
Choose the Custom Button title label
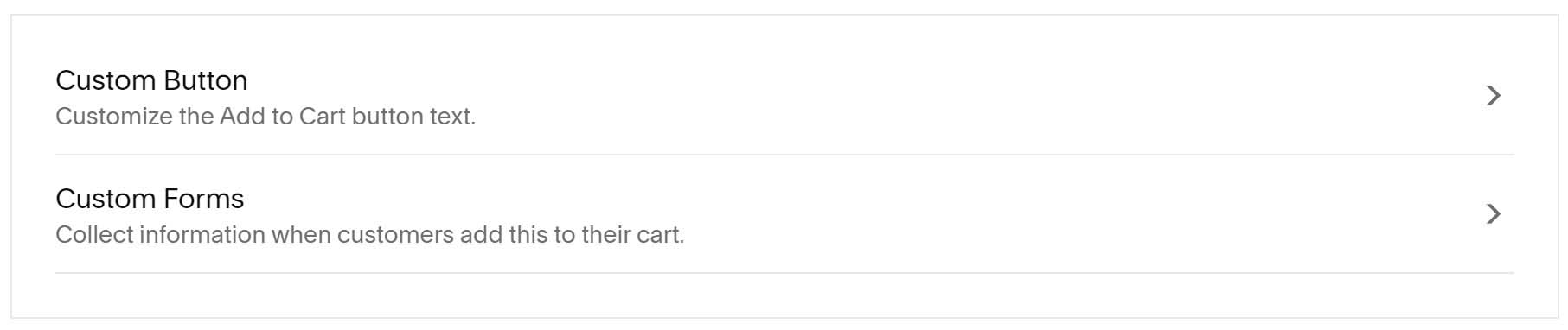click(x=151, y=80)
